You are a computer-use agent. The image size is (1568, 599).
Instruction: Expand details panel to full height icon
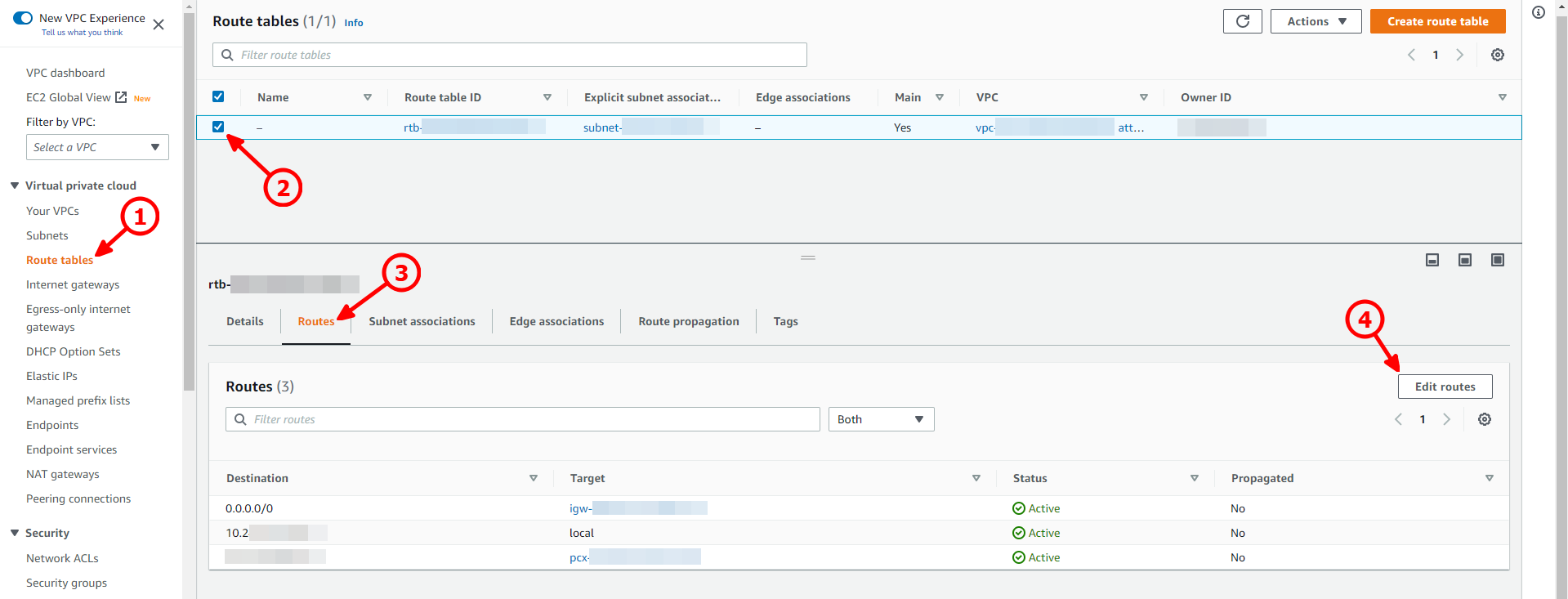(1497, 260)
